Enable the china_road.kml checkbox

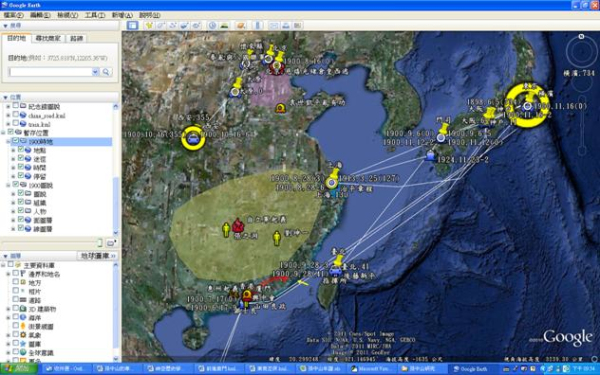click(15, 114)
